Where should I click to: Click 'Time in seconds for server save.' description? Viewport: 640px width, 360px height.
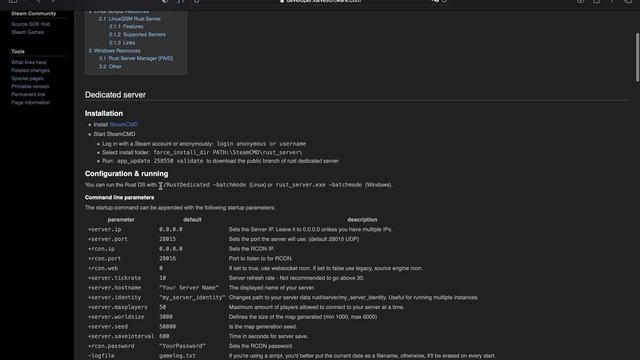(268, 336)
